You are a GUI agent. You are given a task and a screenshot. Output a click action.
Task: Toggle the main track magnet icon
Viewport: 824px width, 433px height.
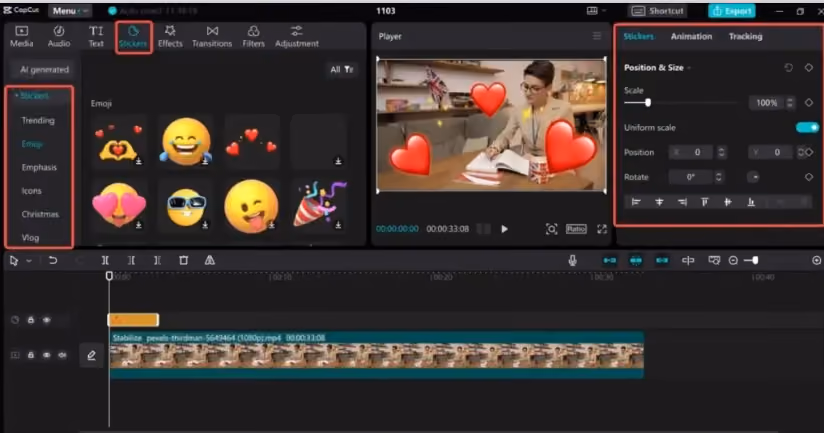point(610,260)
